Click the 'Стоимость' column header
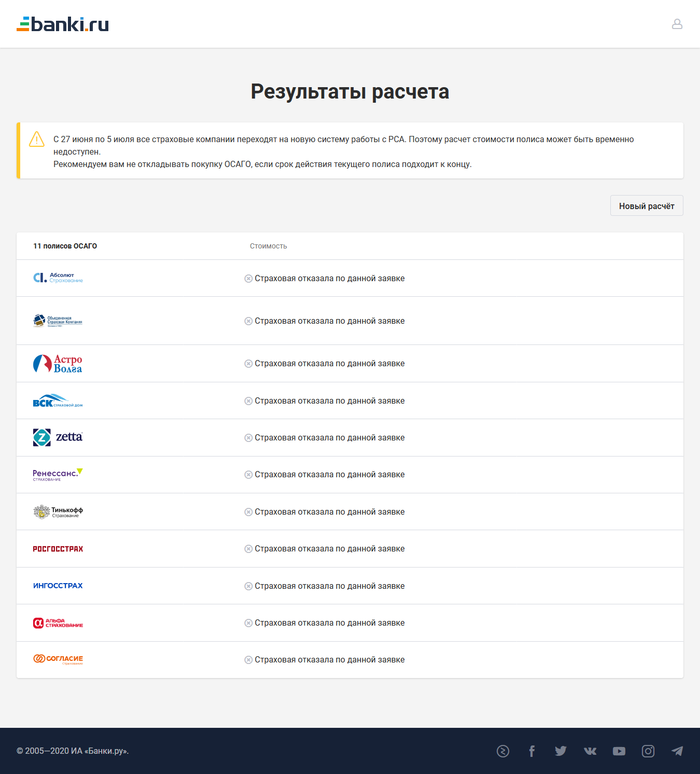700x774 pixels. pos(268,246)
